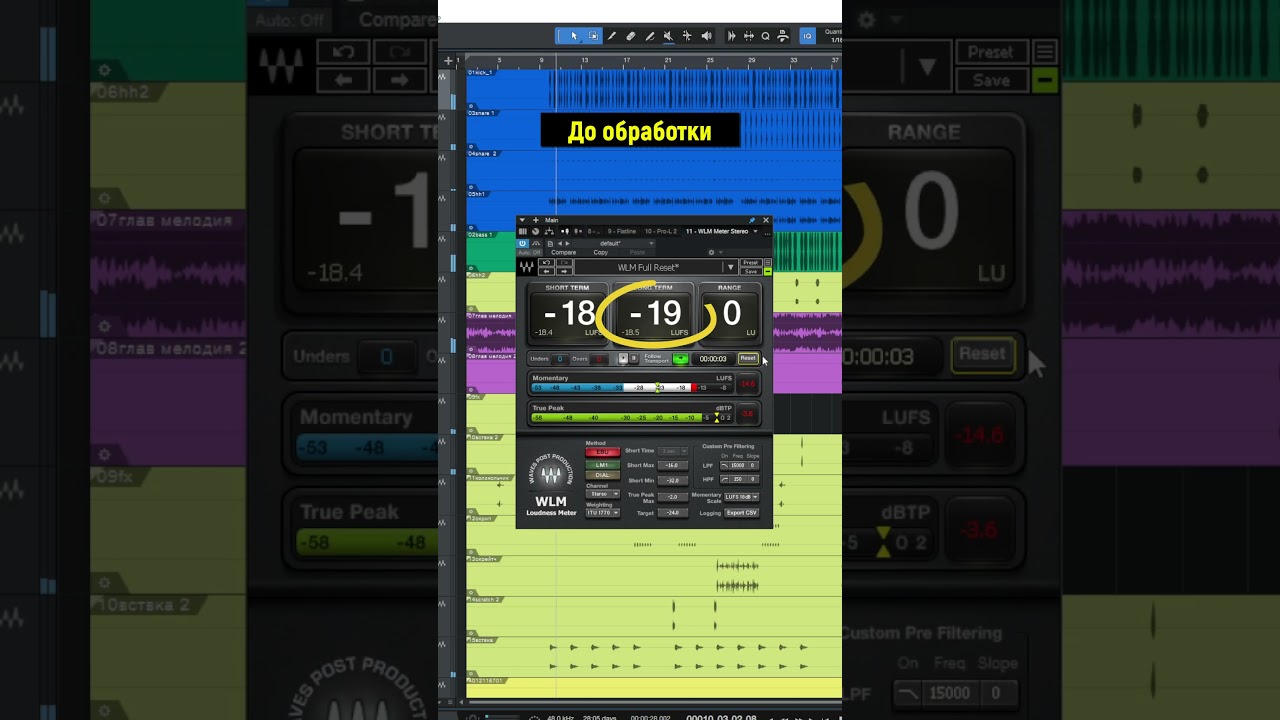Image resolution: width=1280 pixels, height=720 pixels.
Task: Click the Reset button in WLM
Action: [748, 358]
